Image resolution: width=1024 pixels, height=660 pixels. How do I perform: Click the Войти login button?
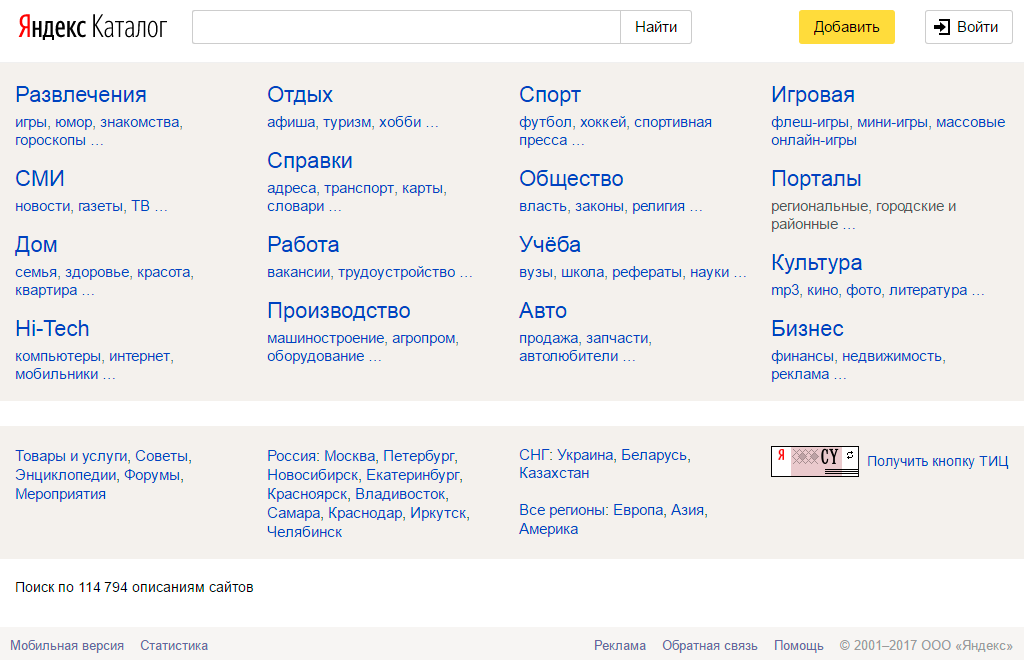968,27
